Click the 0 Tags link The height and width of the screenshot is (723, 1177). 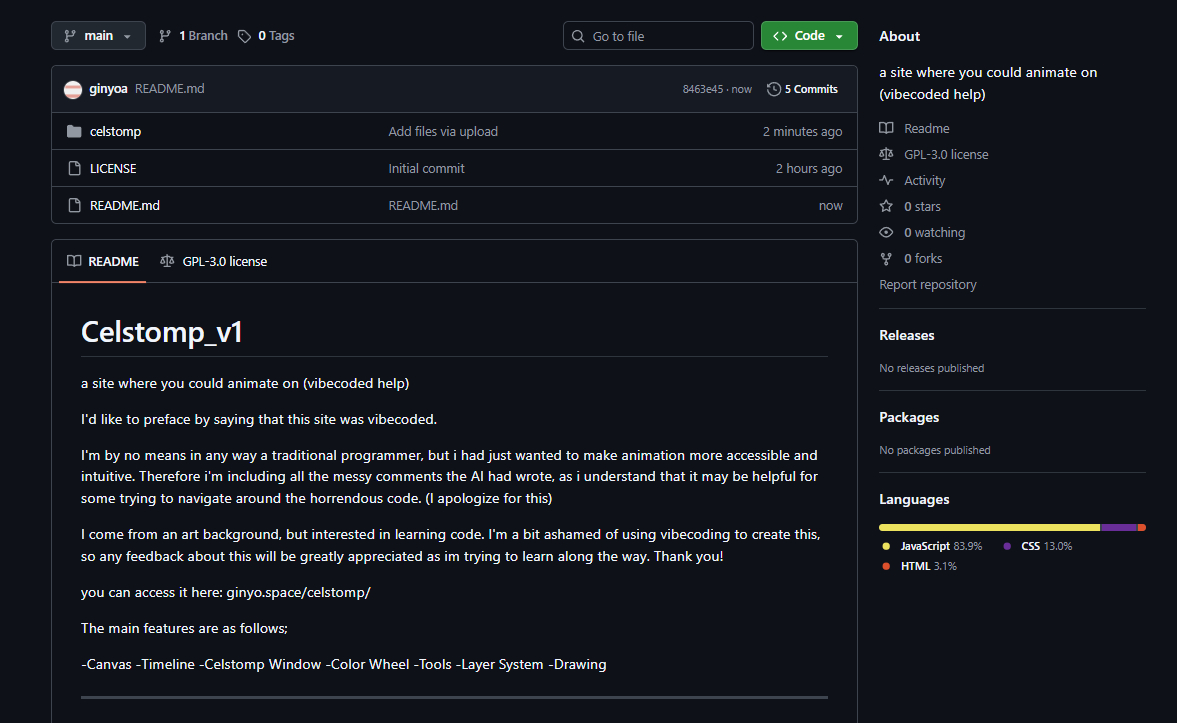(266, 36)
